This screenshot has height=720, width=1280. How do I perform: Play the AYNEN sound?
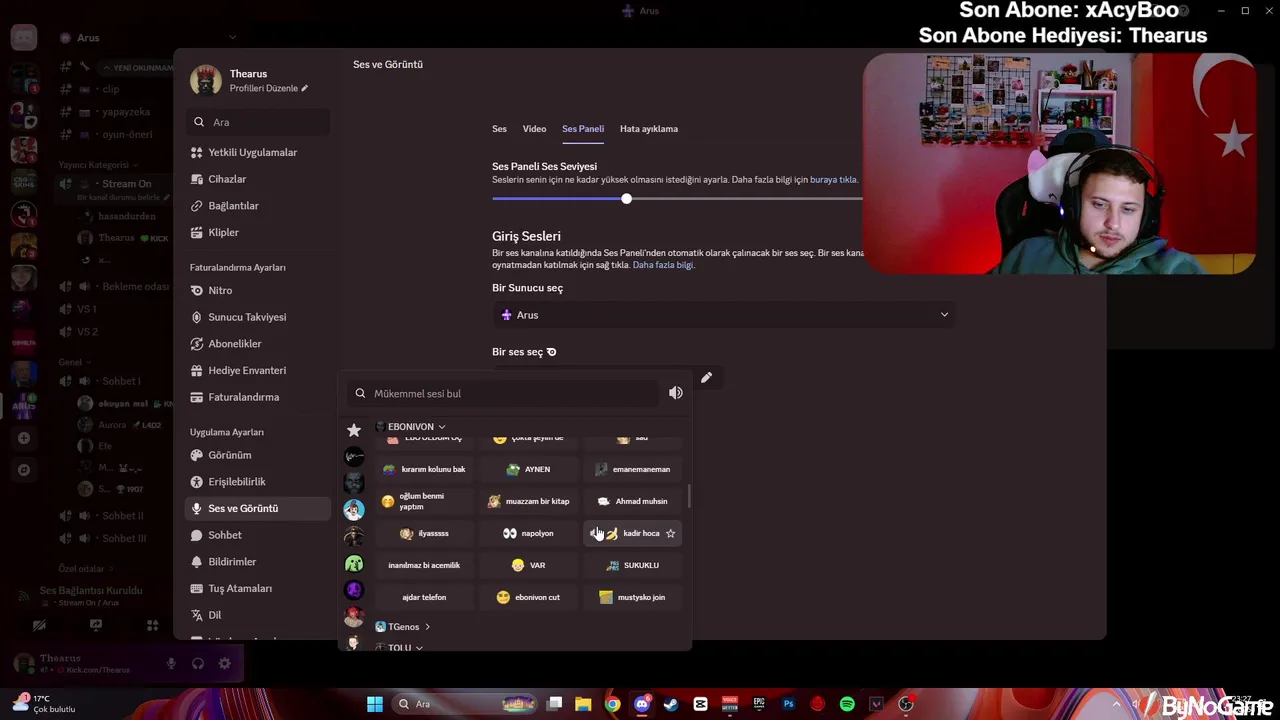529,469
